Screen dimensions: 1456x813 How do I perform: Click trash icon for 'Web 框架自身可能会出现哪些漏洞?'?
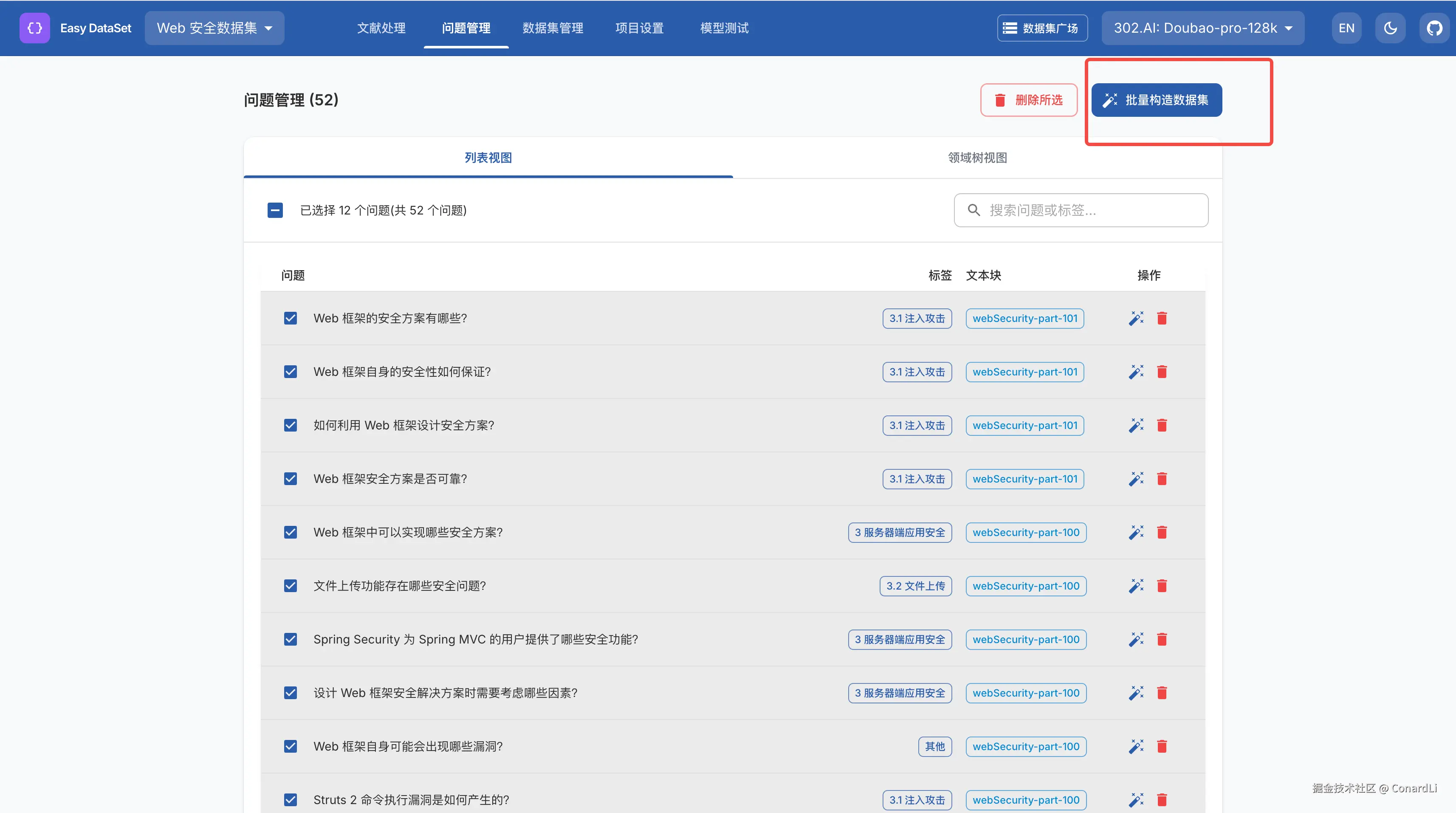coord(1162,746)
